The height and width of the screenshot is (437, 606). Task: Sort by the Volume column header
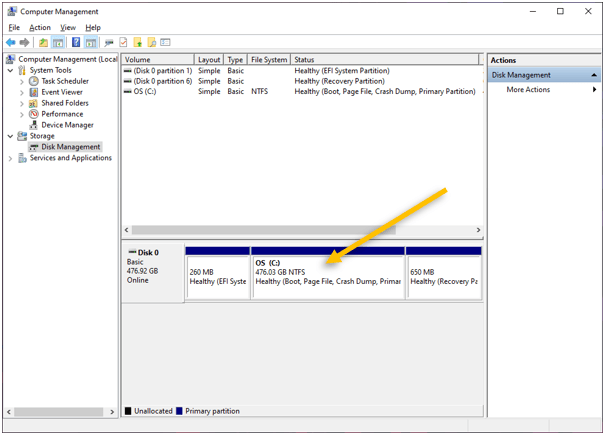coord(158,60)
